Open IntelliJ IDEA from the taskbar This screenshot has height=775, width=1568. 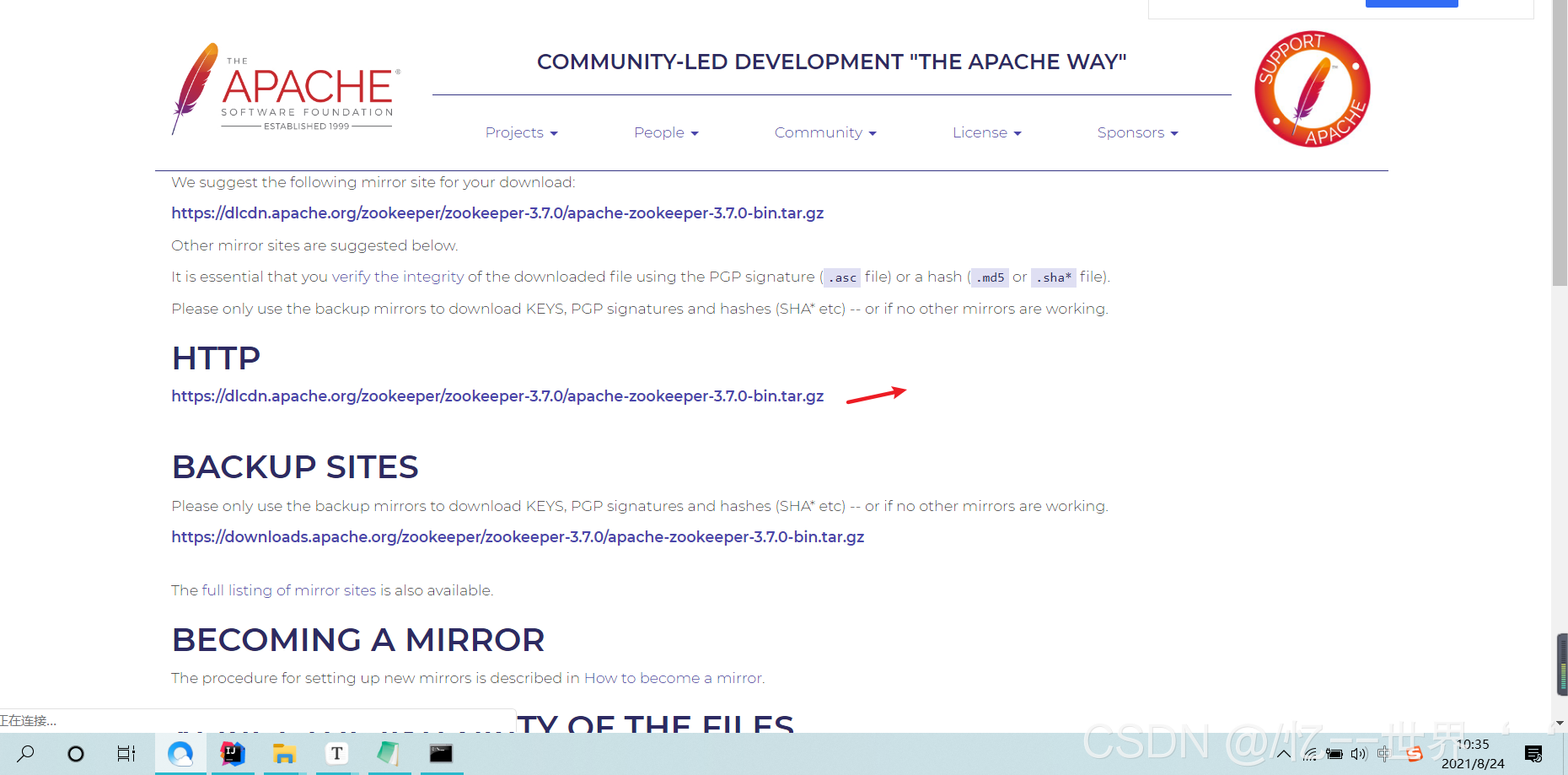[x=233, y=753]
